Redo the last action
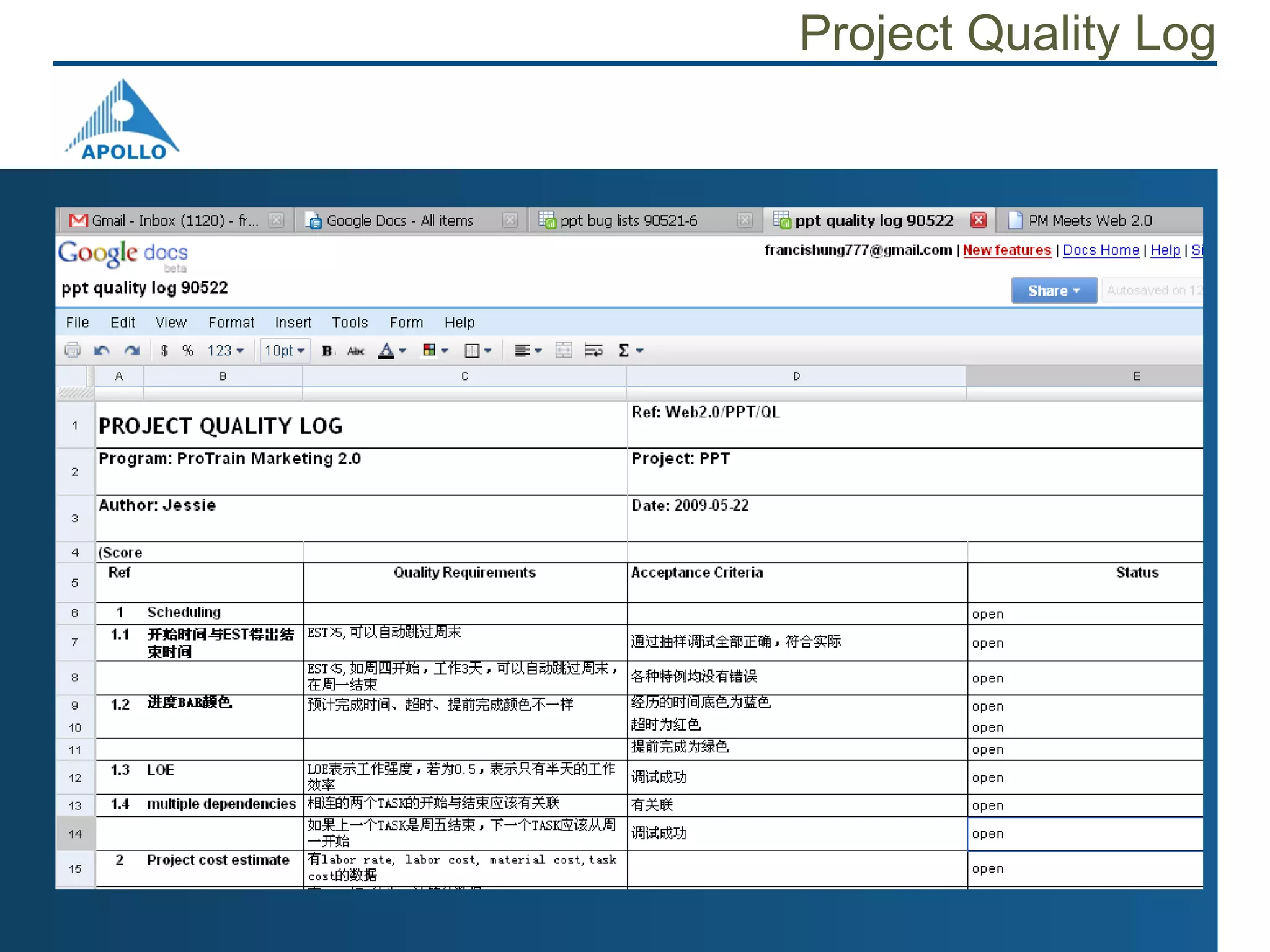 [131, 350]
